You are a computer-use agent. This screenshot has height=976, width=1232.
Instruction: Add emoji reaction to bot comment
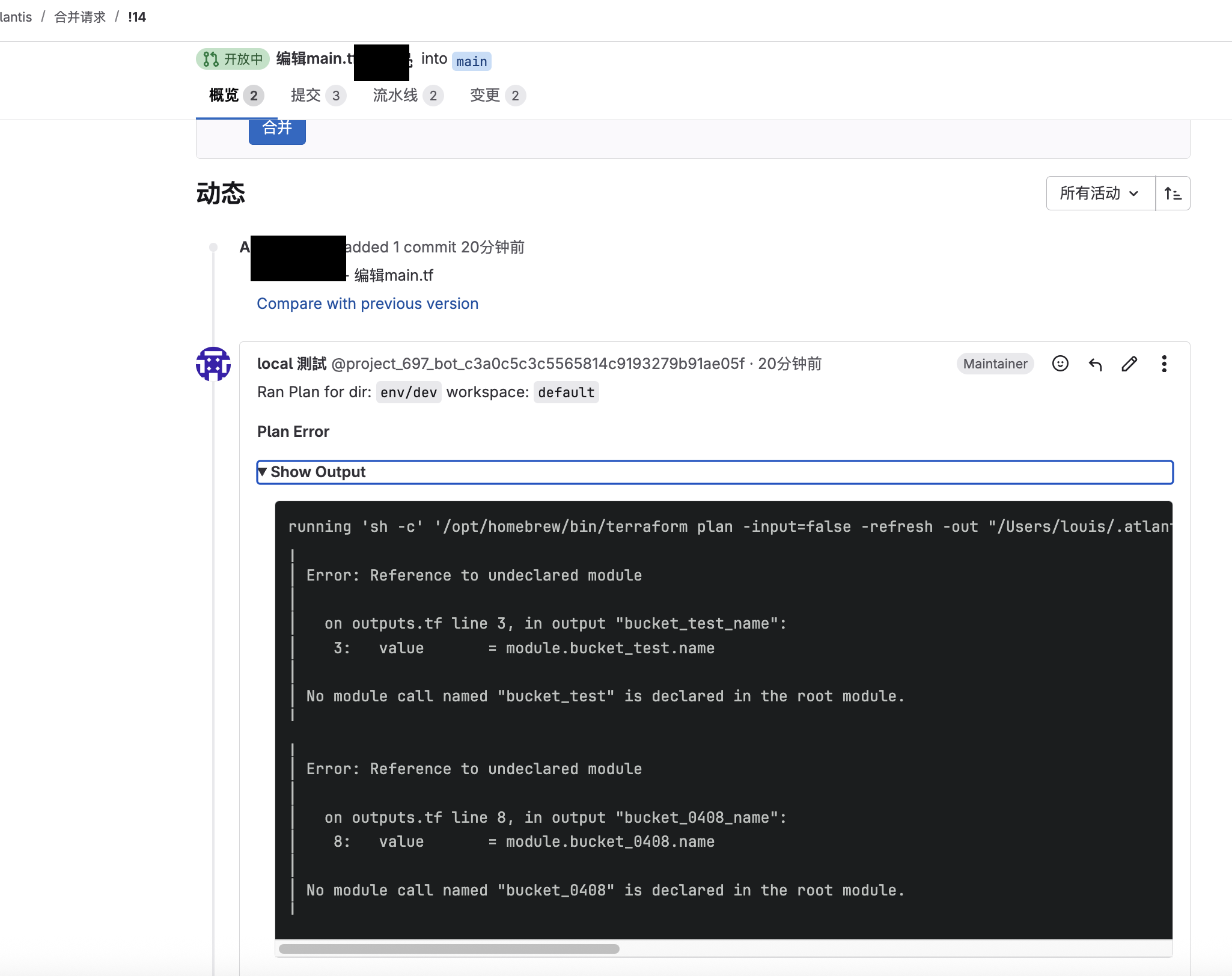1060,364
